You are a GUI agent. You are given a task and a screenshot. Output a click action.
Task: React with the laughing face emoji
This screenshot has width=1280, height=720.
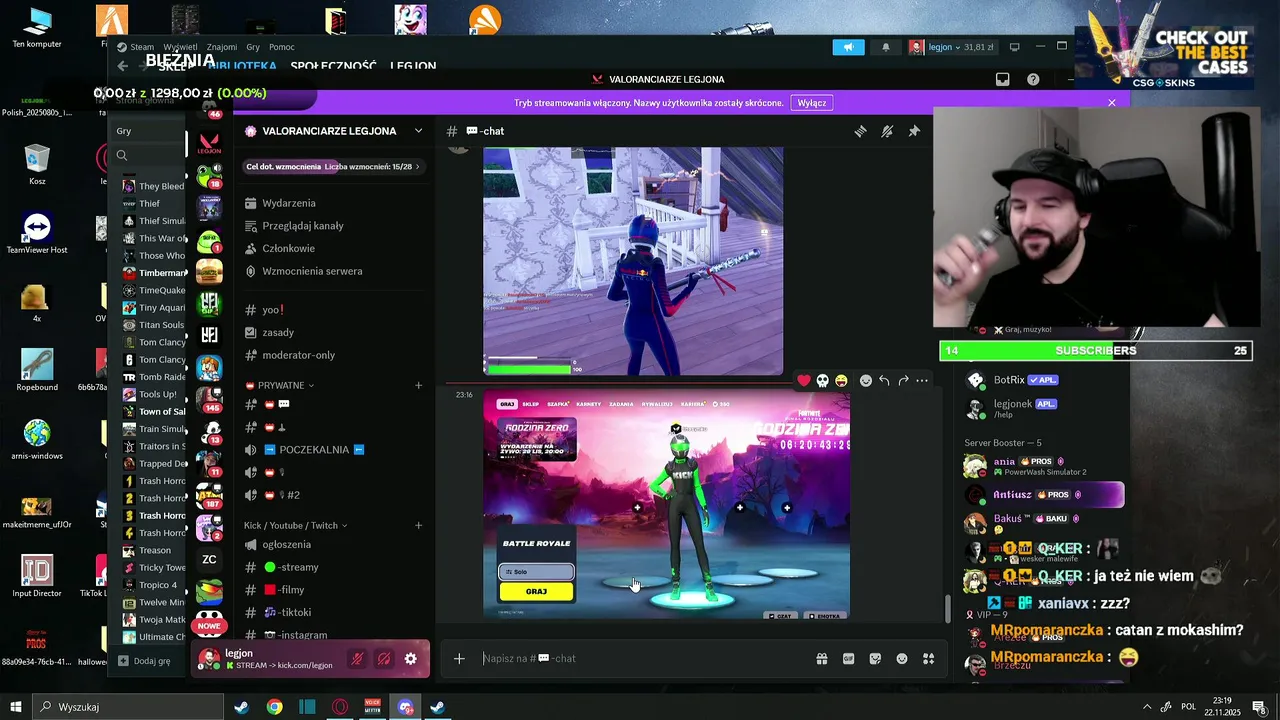point(841,380)
